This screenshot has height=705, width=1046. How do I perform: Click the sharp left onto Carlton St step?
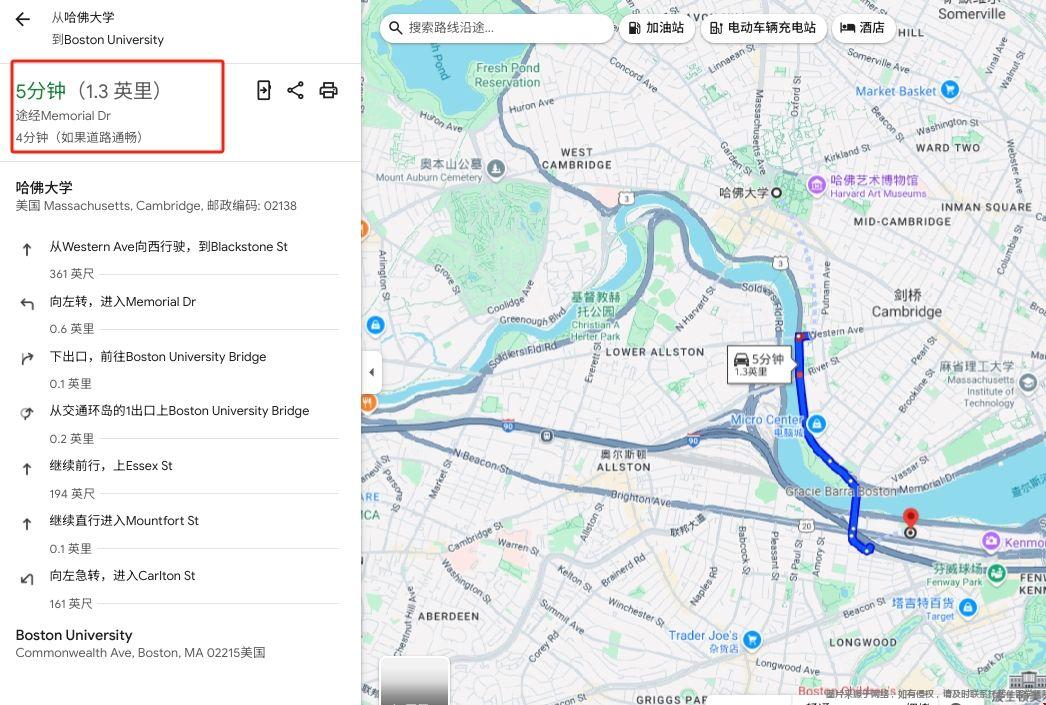pyautogui.click(x=122, y=576)
